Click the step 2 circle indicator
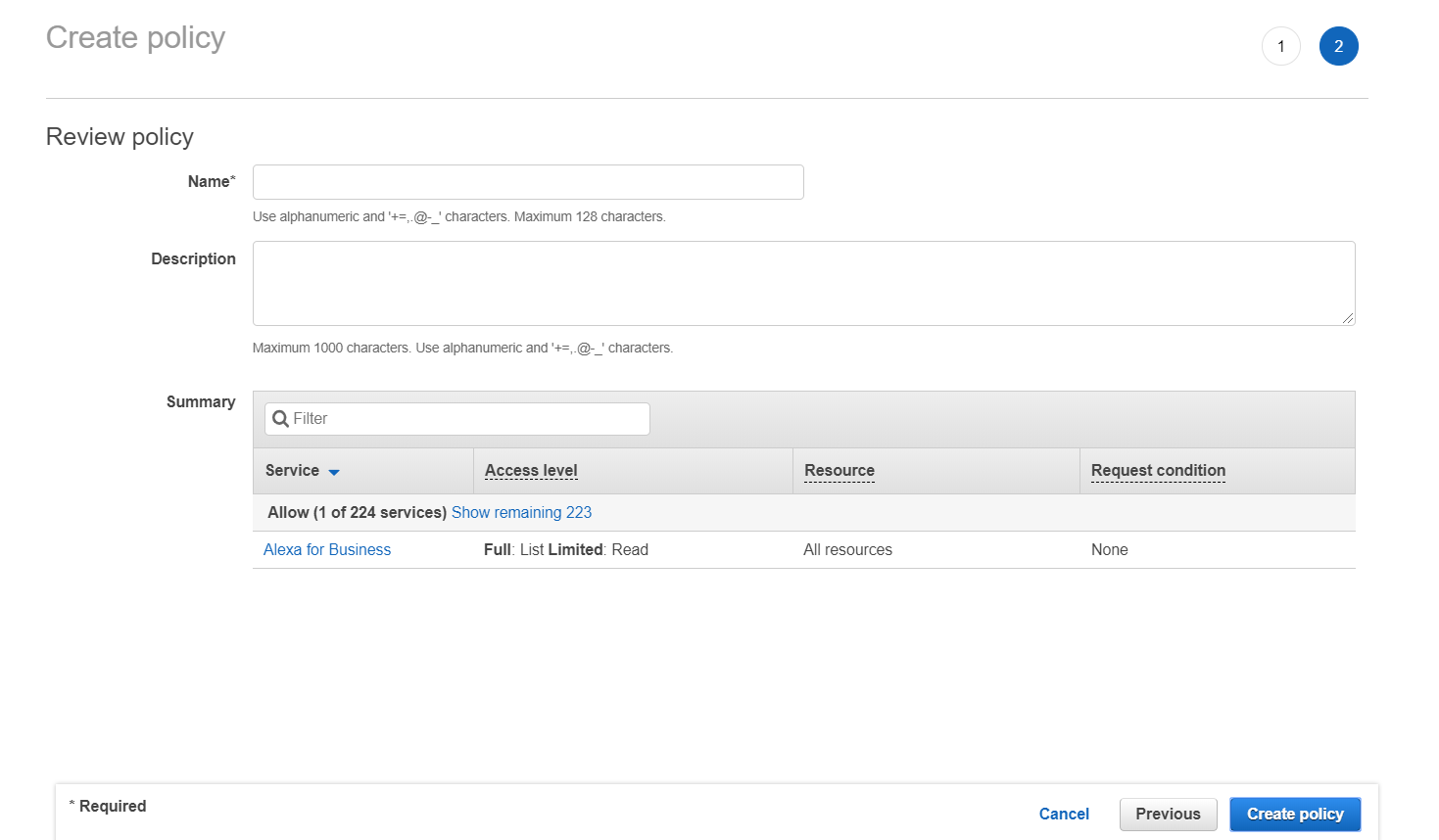The image size is (1439, 840). tap(1338, 46)
